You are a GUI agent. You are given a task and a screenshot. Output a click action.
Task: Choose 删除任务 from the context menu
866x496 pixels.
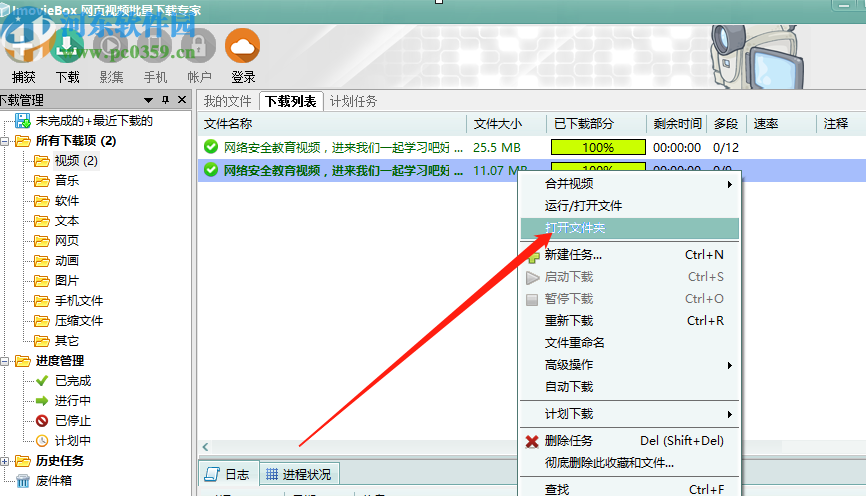pos(630,441)
